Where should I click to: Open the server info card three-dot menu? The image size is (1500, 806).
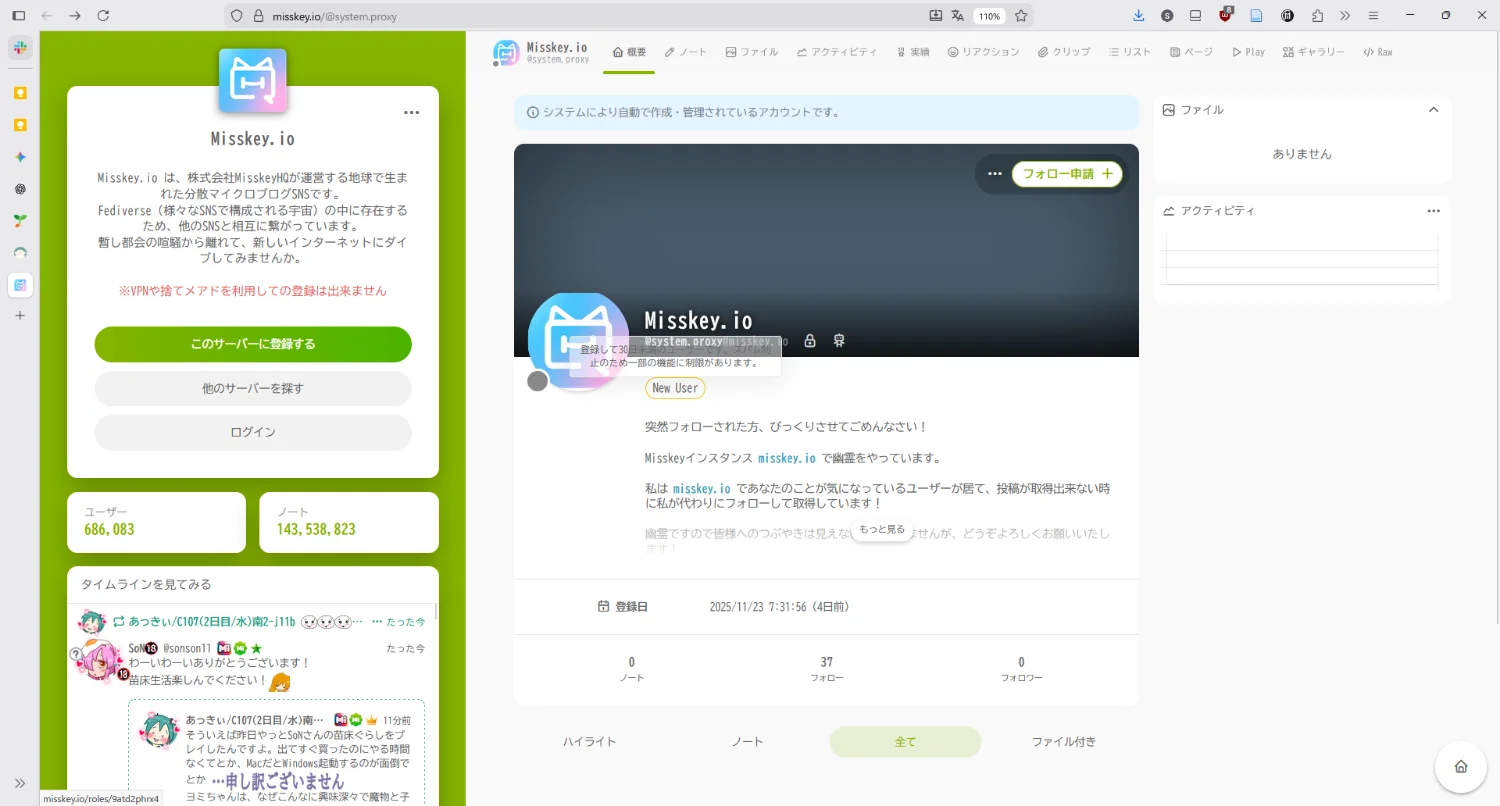click(411, 113)
